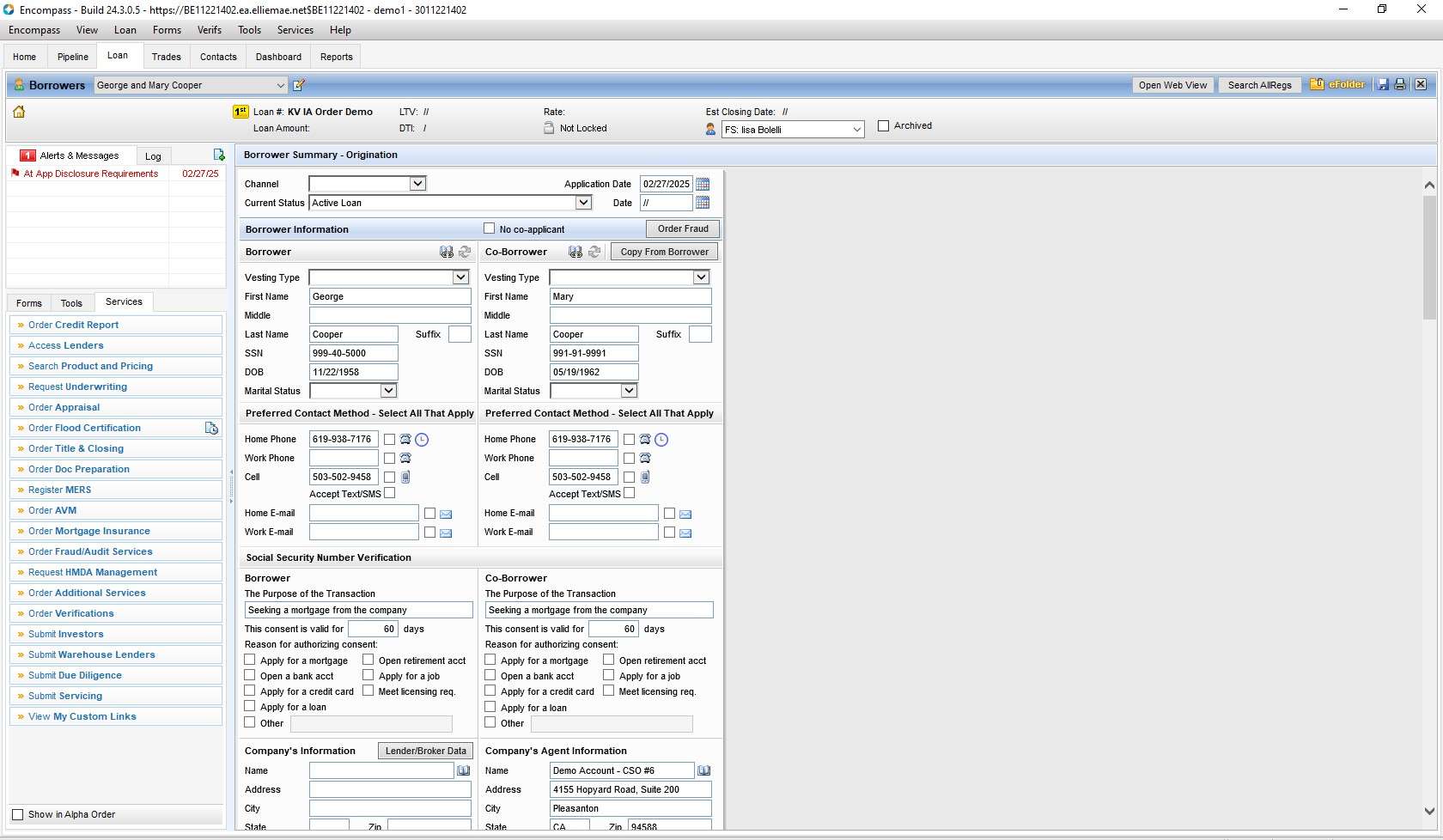This screenshot has height=840, width=1443.
Task: Toggle the Archived checkbox
Action: tap(883, 125)
